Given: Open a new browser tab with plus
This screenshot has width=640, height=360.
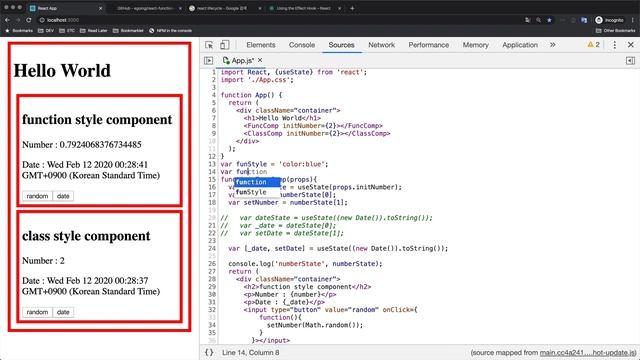Looking at the screenshot, I should coord(352,8).
